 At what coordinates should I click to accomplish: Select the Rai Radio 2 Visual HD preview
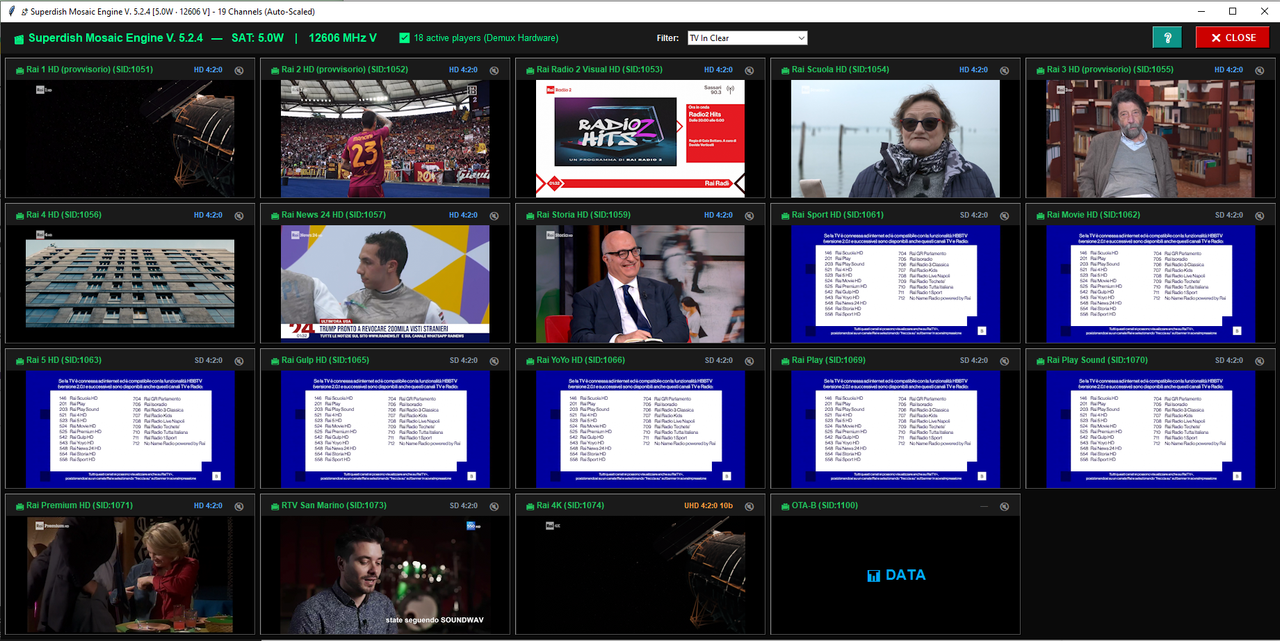pos(640,139)
